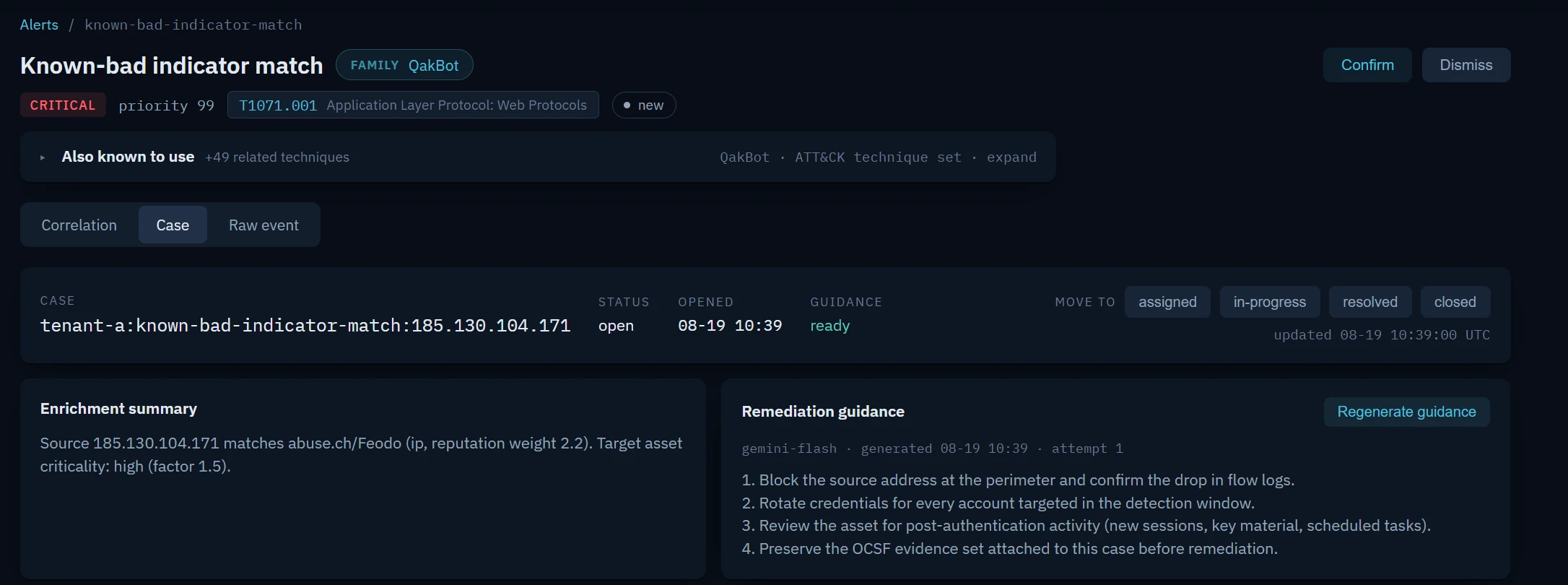This screenshot has height=585, width=1568.
Task: Click the case status value open
Action: point(616,326)
